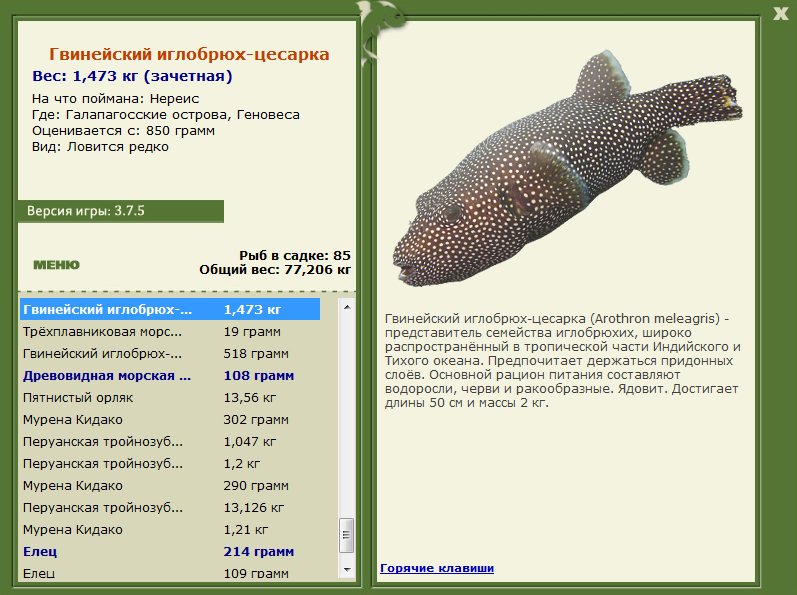
Task: Select the Перуанская тройнозуб... 1,047 кг row
Action: 170,442
